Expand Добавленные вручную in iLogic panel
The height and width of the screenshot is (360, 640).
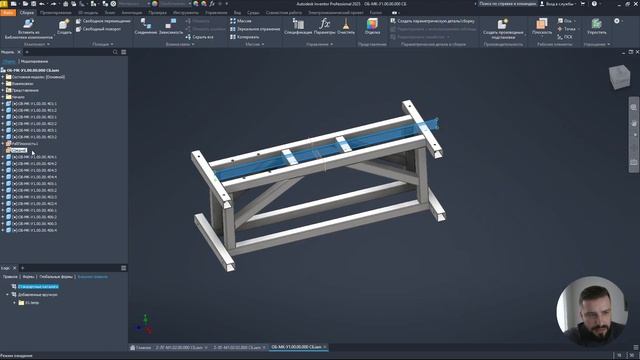7,295
